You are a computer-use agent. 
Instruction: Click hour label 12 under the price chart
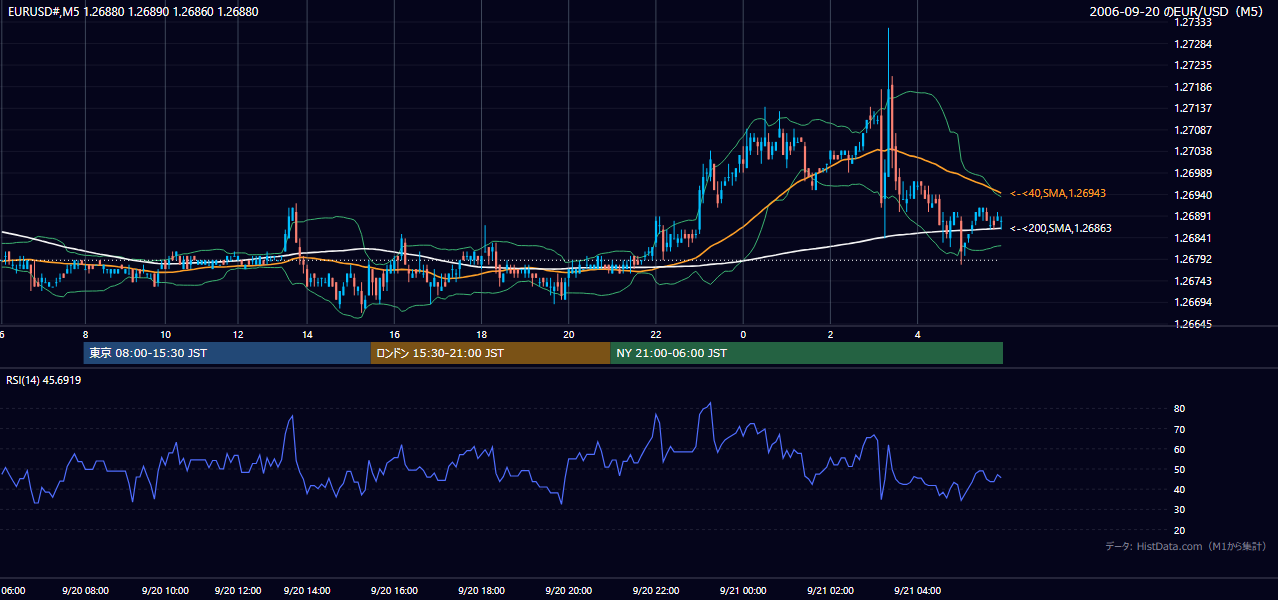pyautogui.click(x=237, y=334)
